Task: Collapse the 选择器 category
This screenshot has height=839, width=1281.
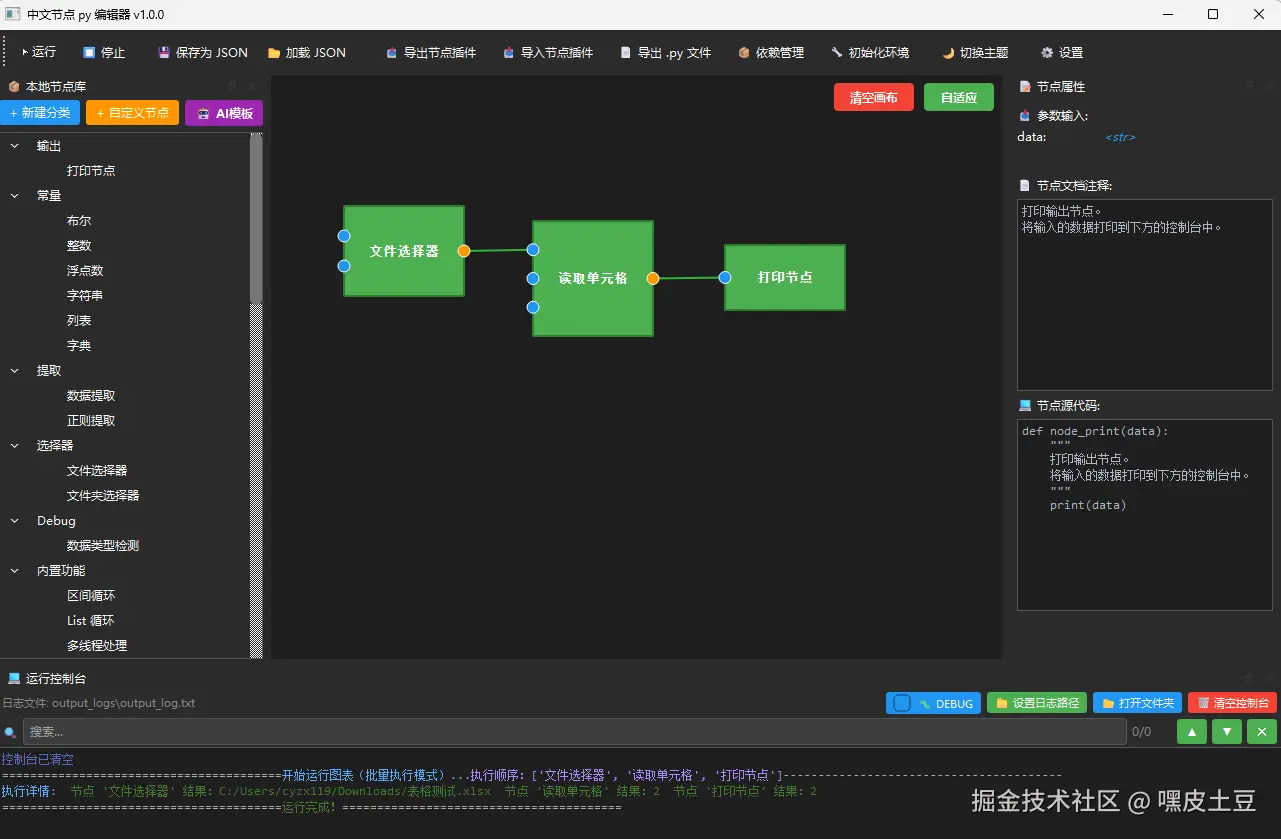Action: click(x=15, y=446)
